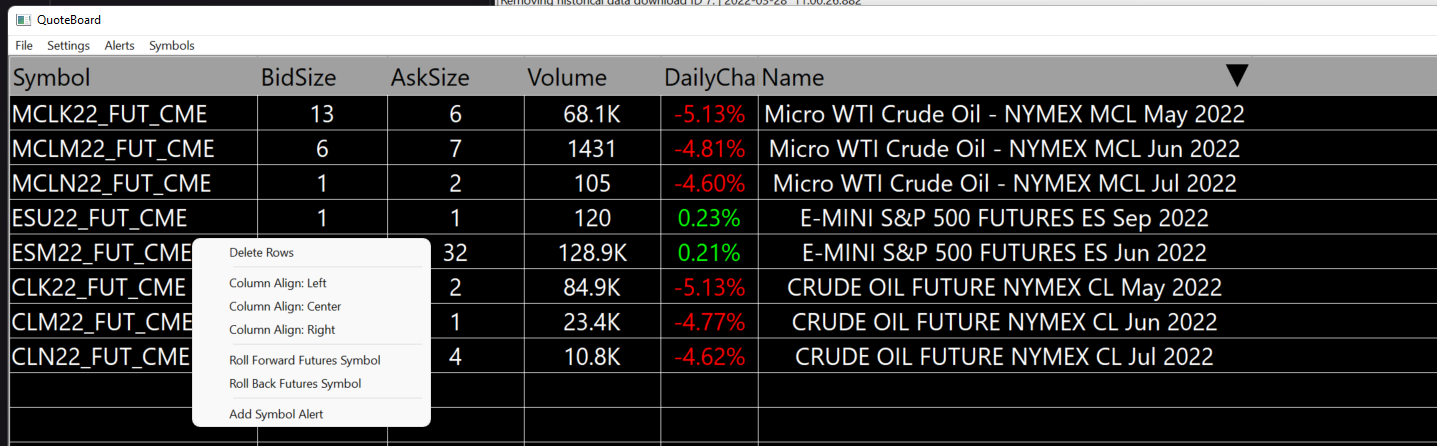
Task: Select the MCLK22_FUT_CME symbol cell
Action: pos(114,114)
